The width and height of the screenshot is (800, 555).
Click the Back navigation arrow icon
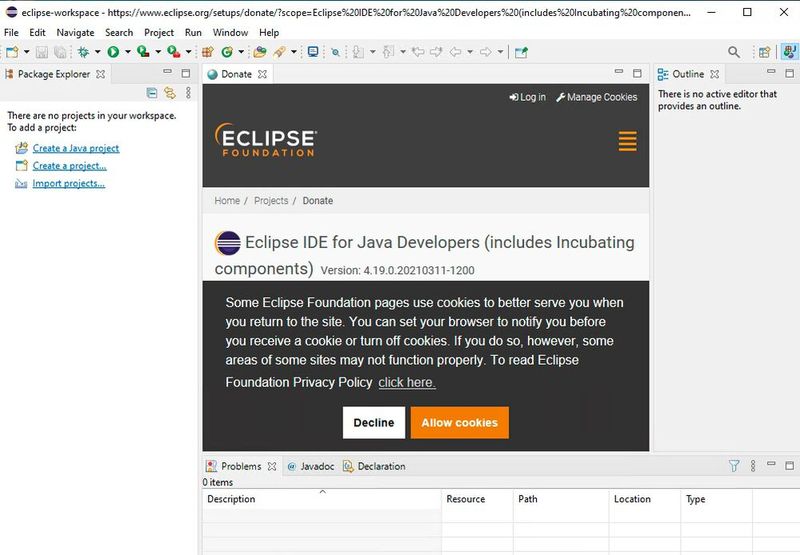coord(455,52)
